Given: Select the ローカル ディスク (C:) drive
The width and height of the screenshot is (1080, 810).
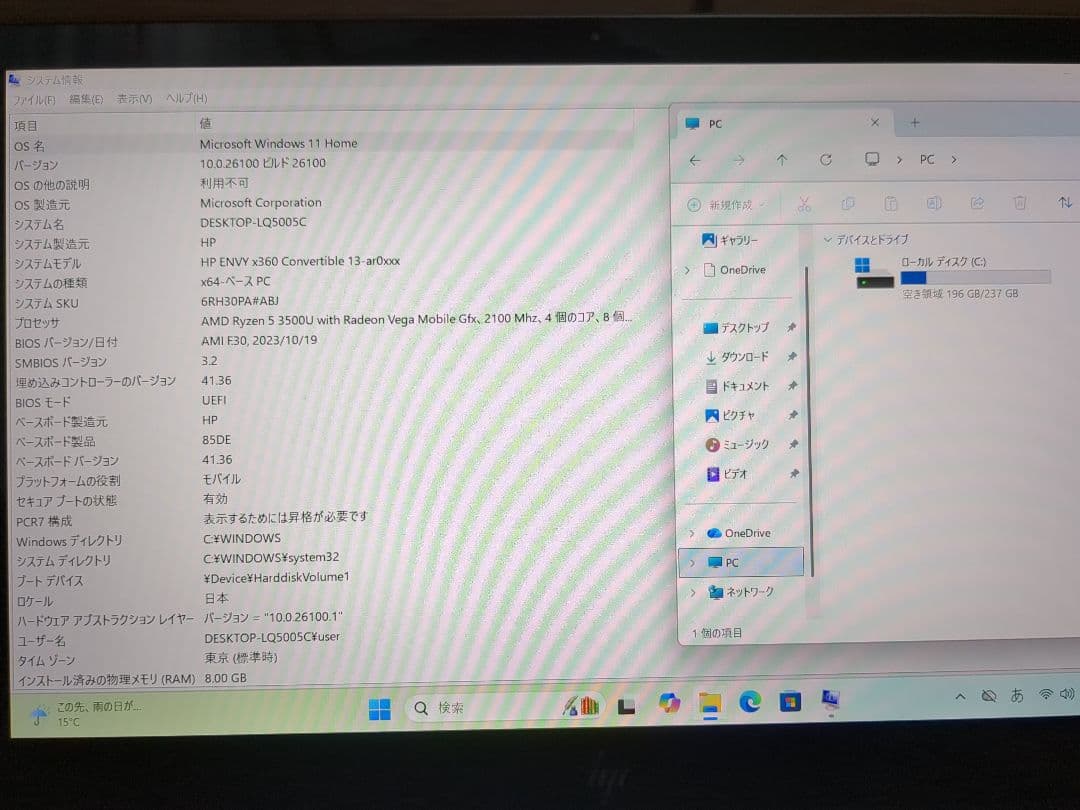Looking at the screenshot, I should [x=952, y=276].
